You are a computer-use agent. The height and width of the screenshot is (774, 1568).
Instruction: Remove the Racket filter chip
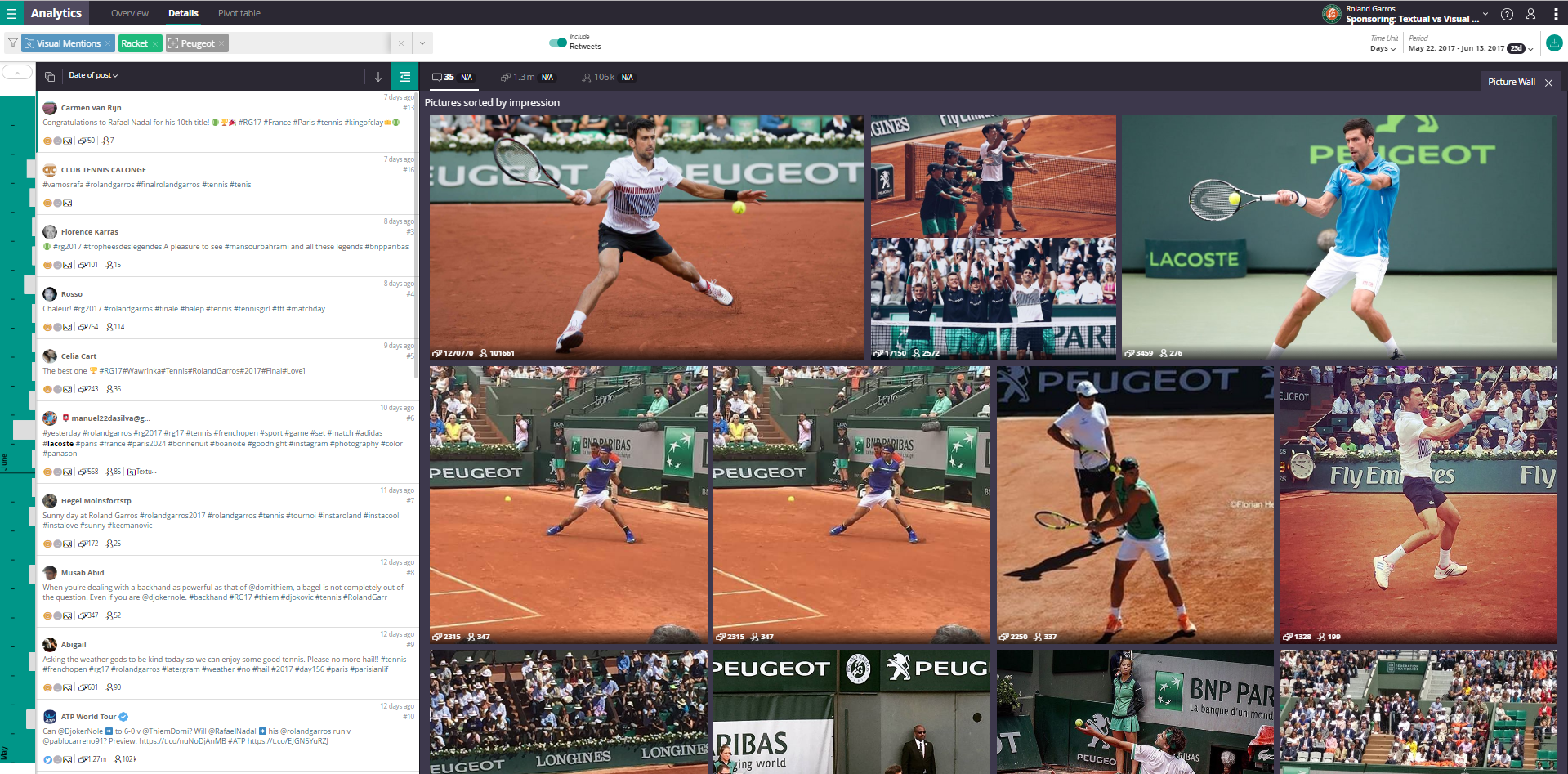pos(154,43)
